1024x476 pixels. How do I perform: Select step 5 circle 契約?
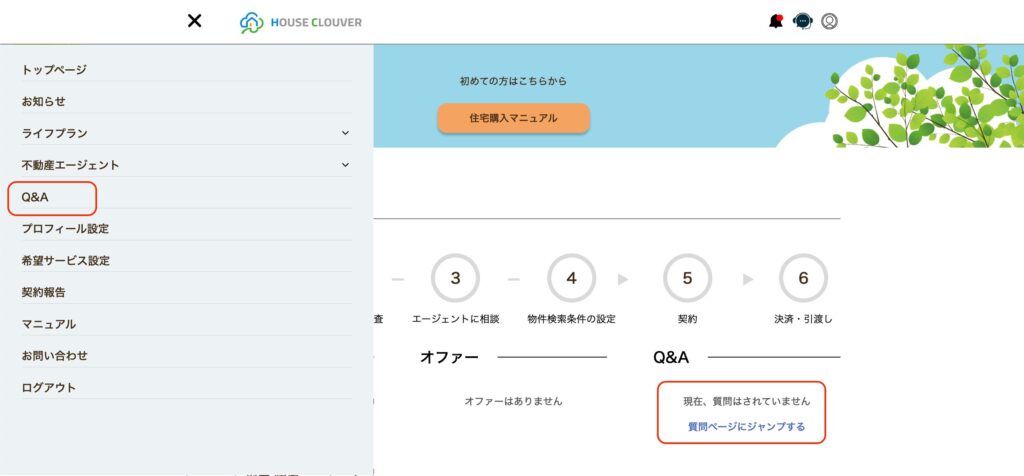click(687, 278)
